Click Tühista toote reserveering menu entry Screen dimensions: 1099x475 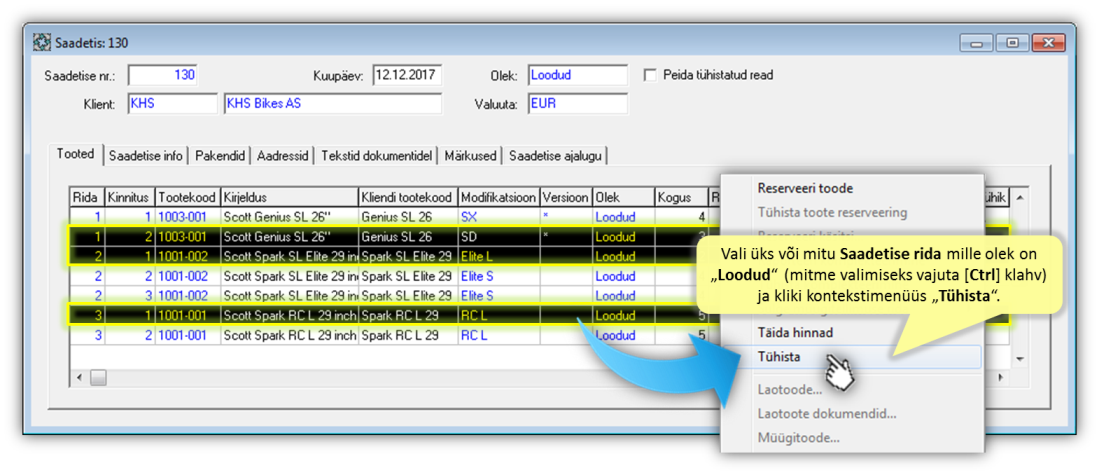point(832,212)
